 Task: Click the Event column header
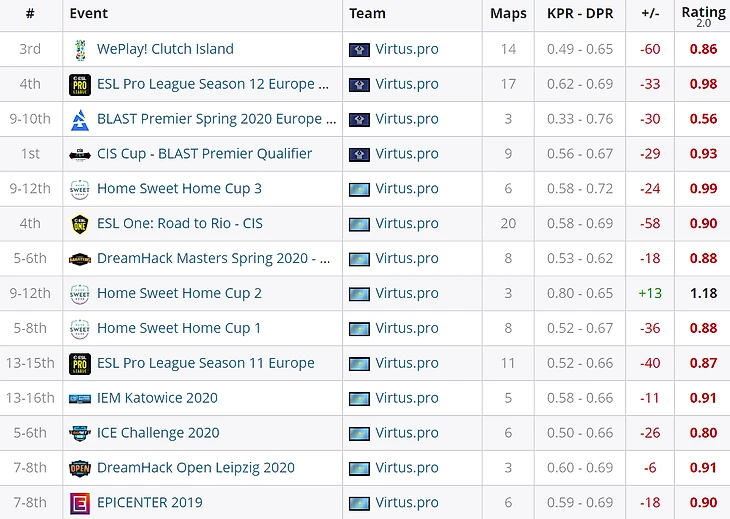pos(89,14)
